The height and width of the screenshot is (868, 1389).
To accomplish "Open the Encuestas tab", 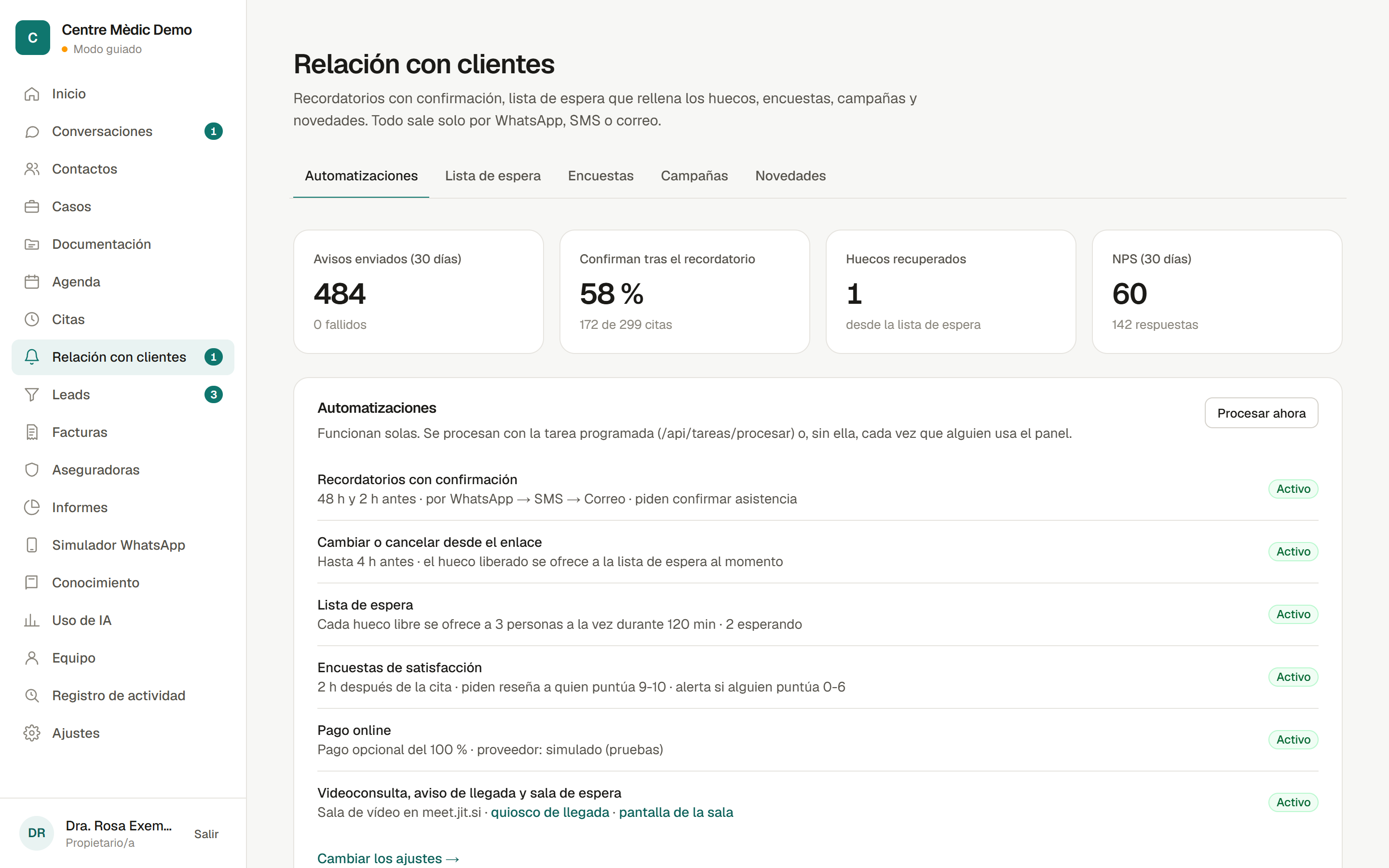I will pyautogui.click(x=600, y=176).
